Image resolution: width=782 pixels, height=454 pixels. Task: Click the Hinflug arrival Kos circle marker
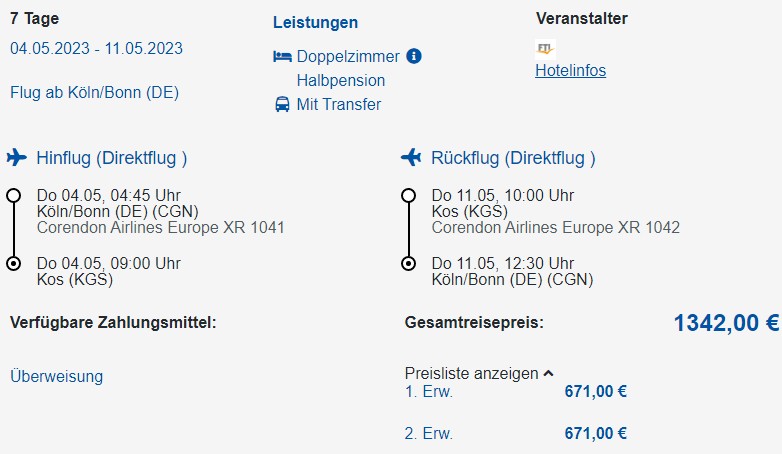14,264
